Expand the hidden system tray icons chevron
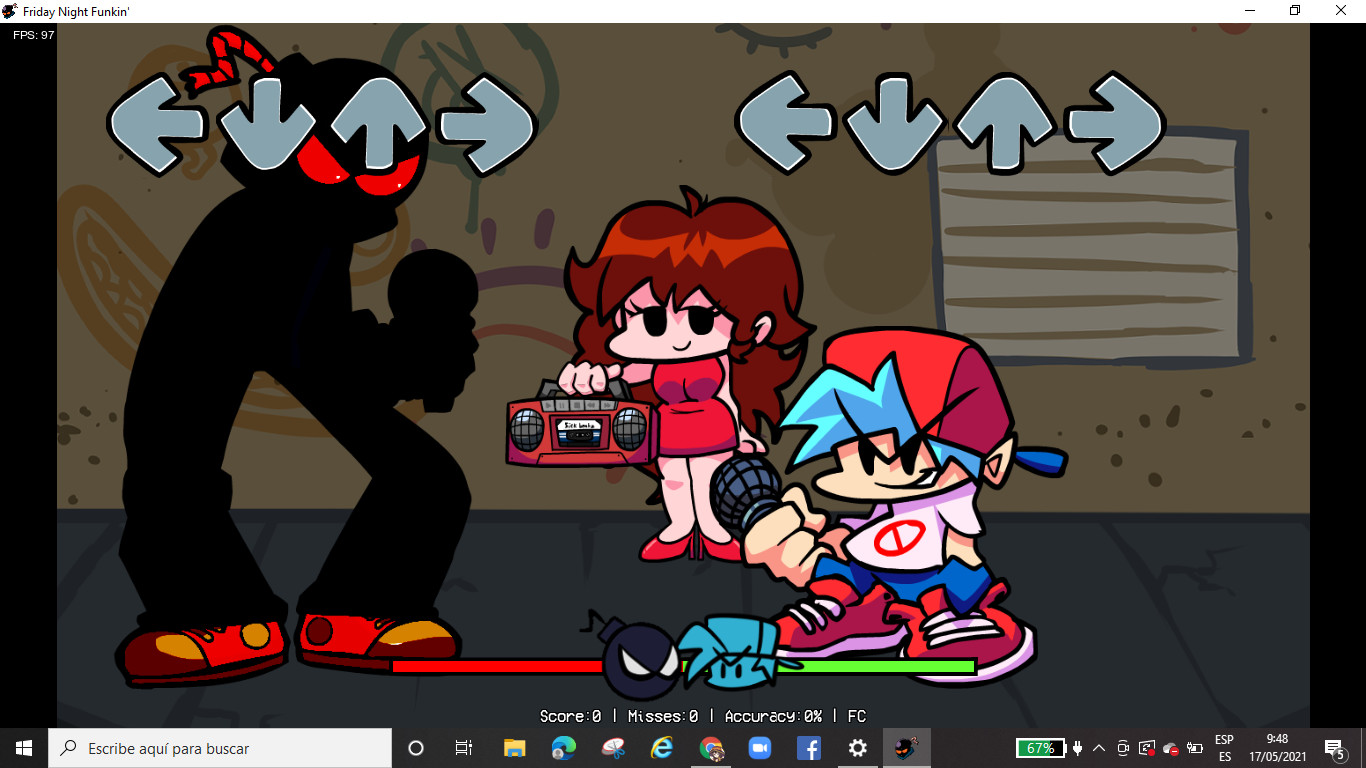The width and height of the screenshot is (1366, 768). [x=1099, y=748]
